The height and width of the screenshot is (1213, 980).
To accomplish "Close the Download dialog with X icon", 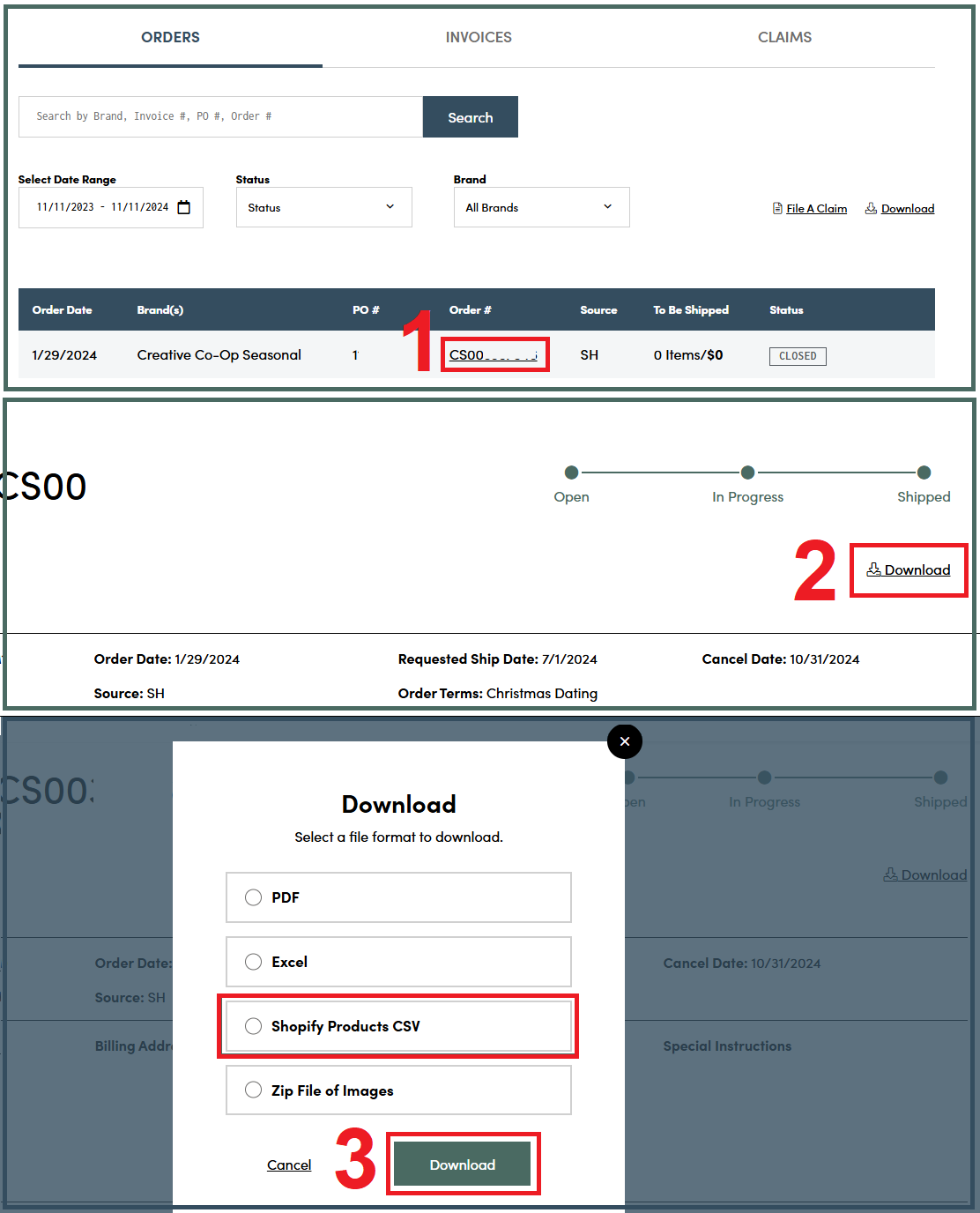I will point(624,741).
